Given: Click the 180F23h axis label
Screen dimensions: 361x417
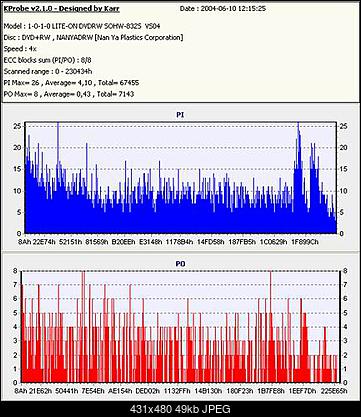Looking at the screenshot, I should 240,391.
